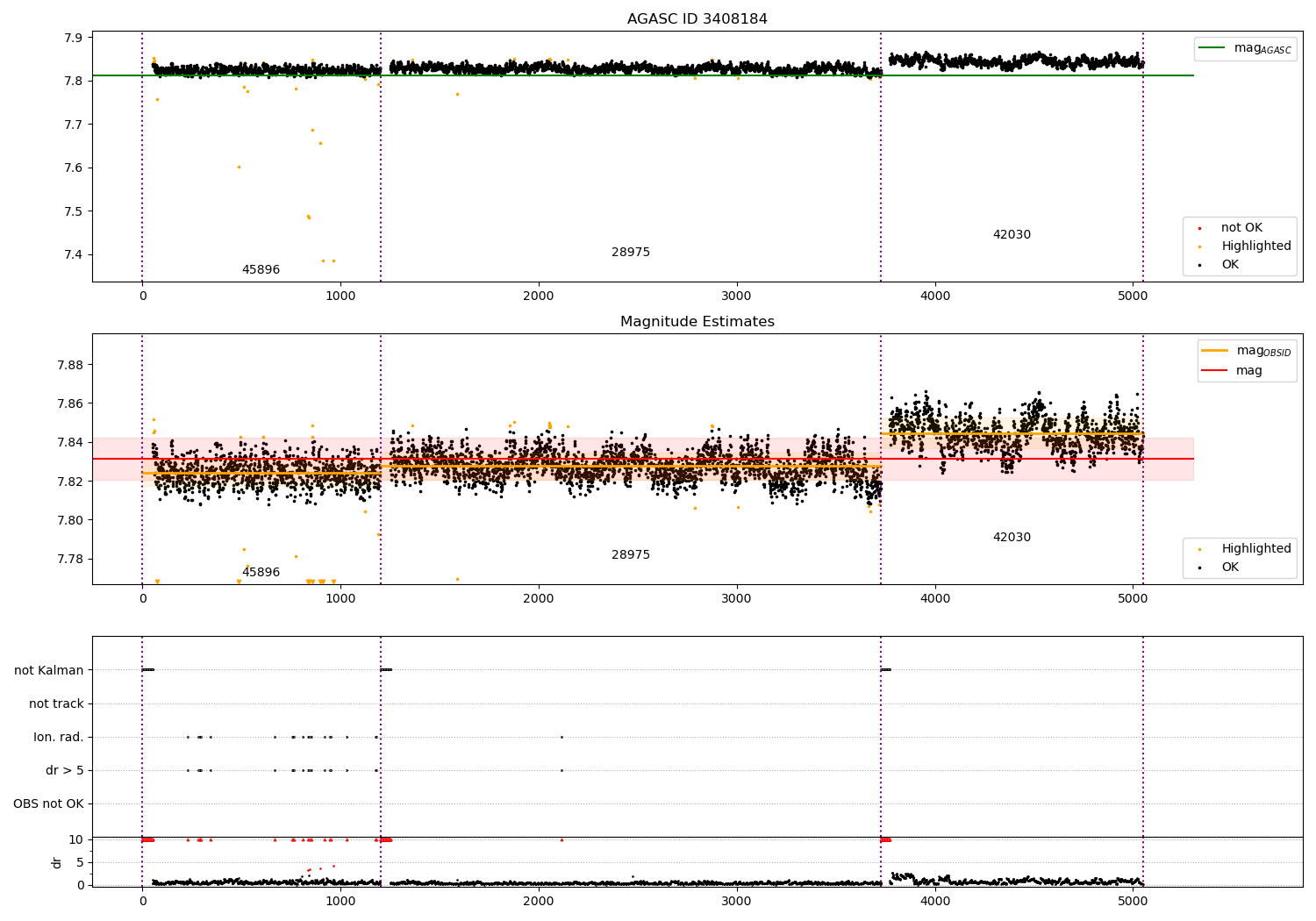This screenshot has height=921, width=1316.
Task: Click the 7.84 y-axis tick label
Action: 69,442
